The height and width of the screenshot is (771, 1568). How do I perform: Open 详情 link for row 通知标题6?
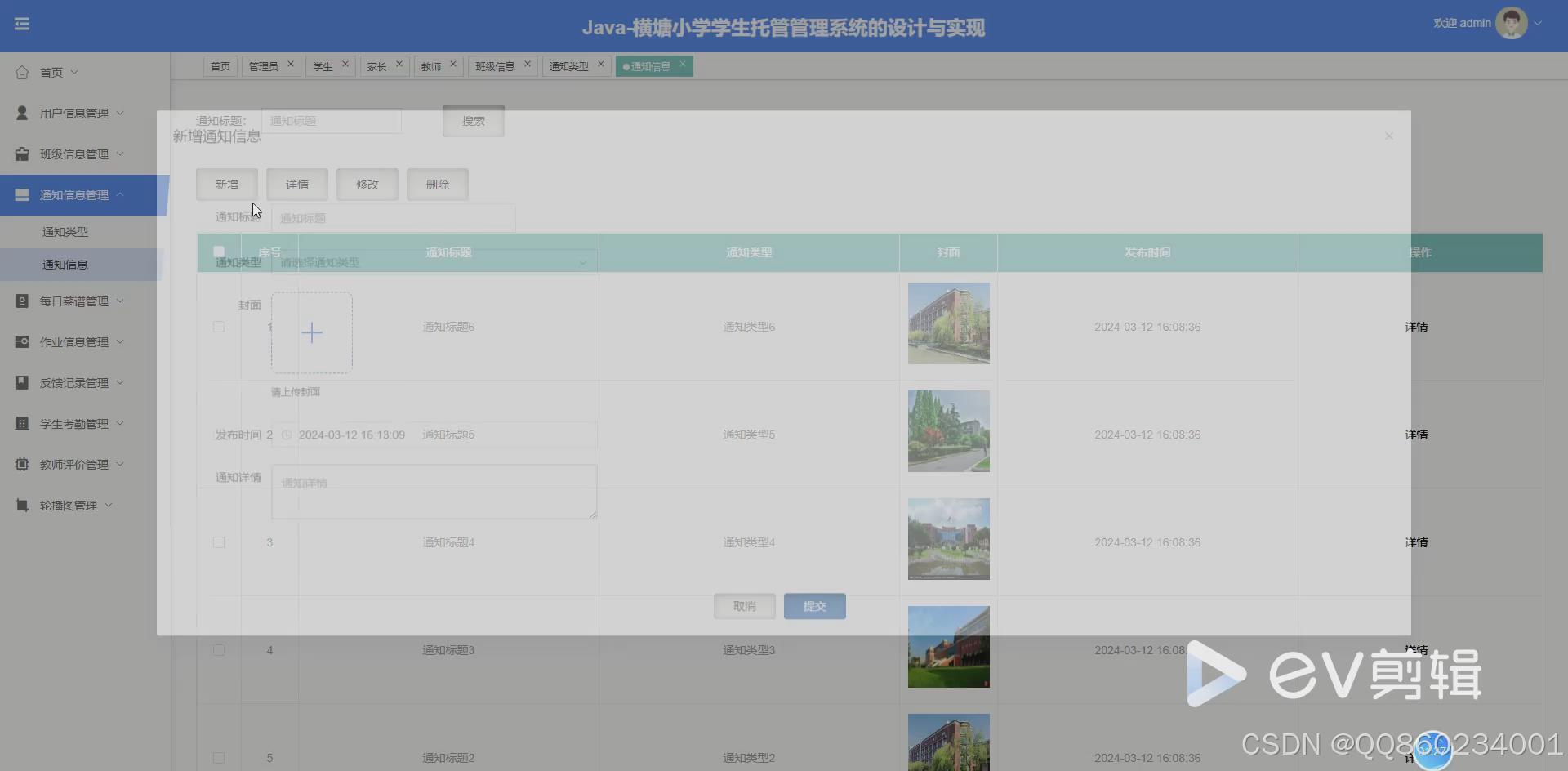tap(1416, 327)
